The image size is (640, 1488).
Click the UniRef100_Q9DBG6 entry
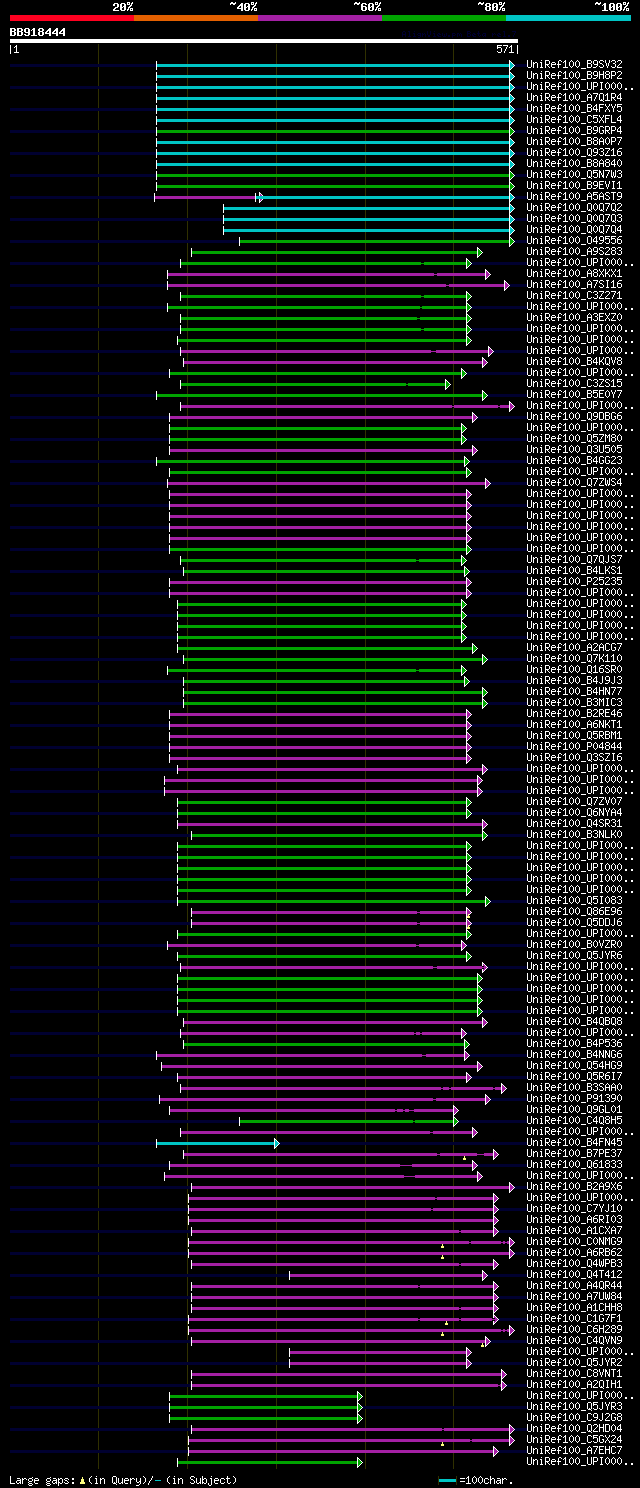[574, 416]
